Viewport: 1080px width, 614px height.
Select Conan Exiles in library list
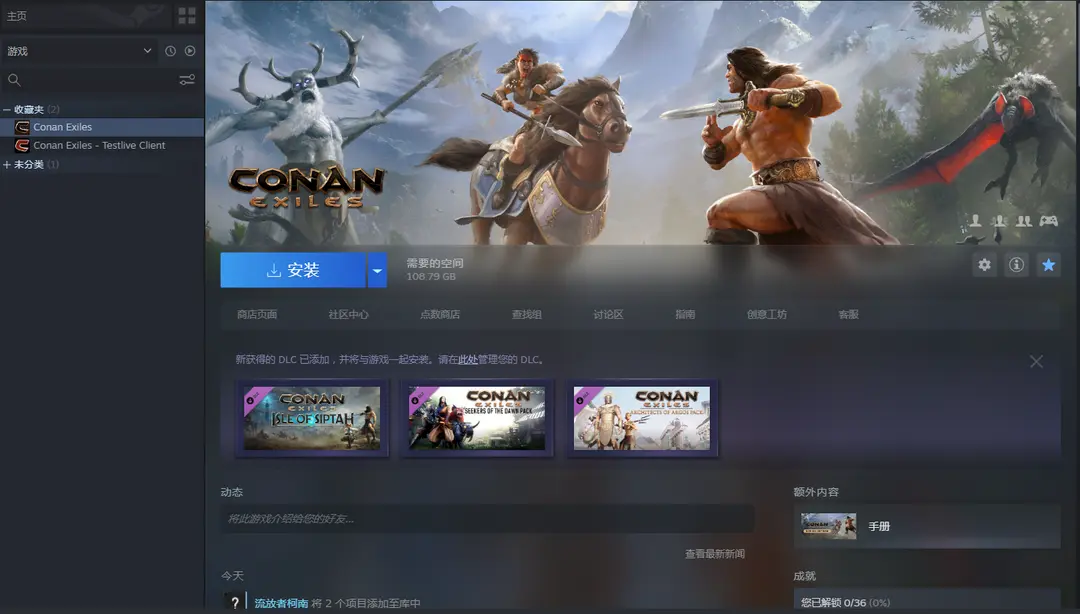click(102, 127)
